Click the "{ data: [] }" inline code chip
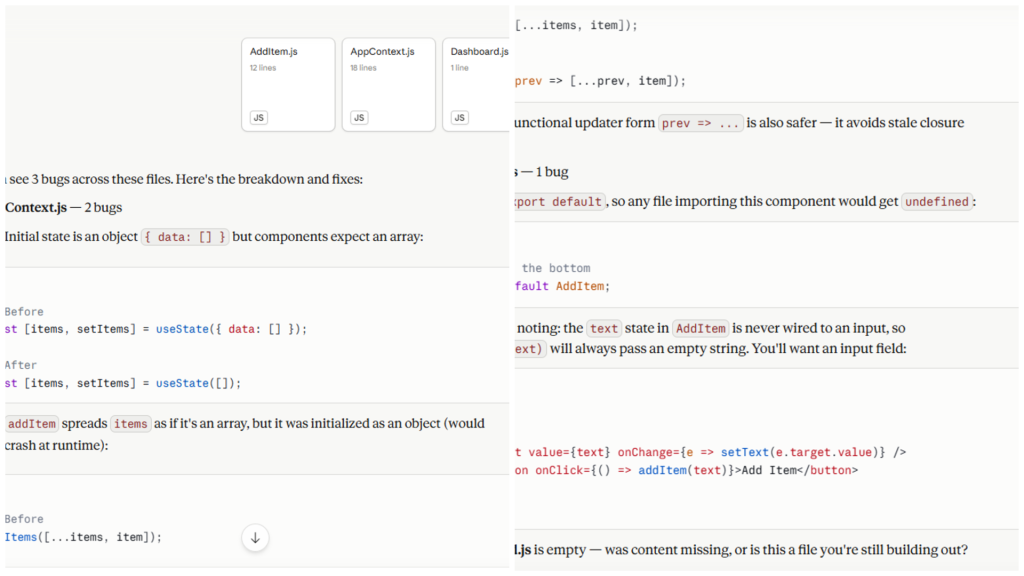The image size is (1024, 576). tap(185, 237)
